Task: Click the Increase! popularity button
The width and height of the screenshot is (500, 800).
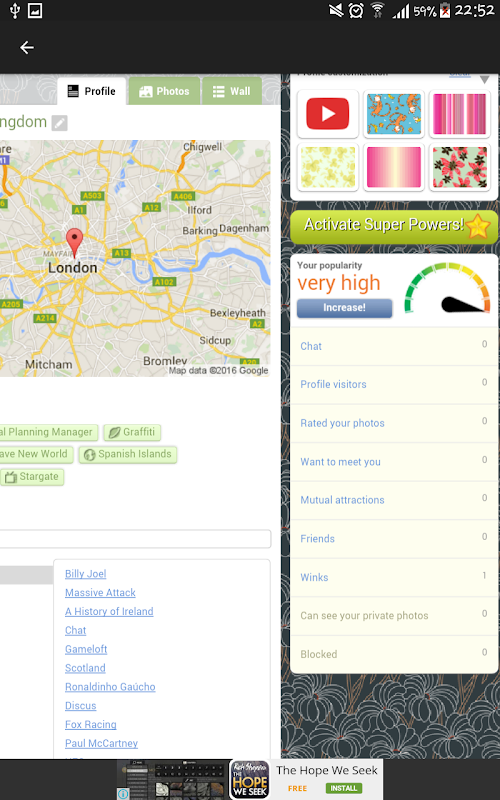Action: click(x=344, y=308)
